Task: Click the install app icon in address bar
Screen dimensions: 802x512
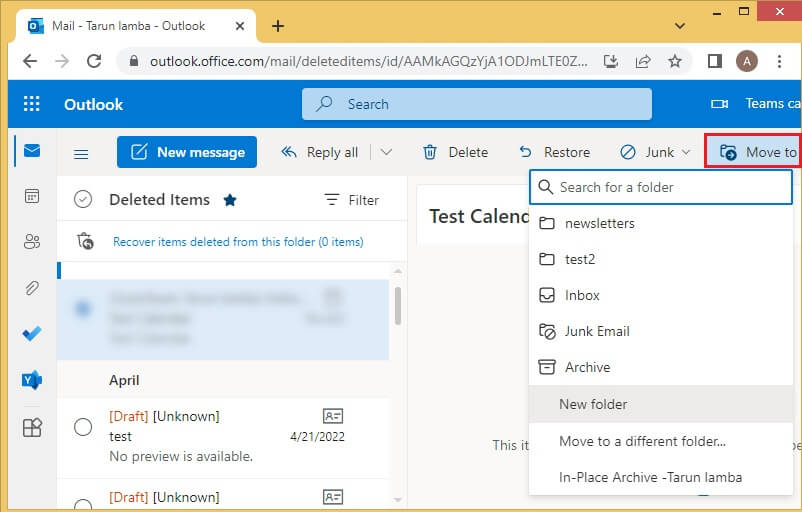Action: pos(611,61)
